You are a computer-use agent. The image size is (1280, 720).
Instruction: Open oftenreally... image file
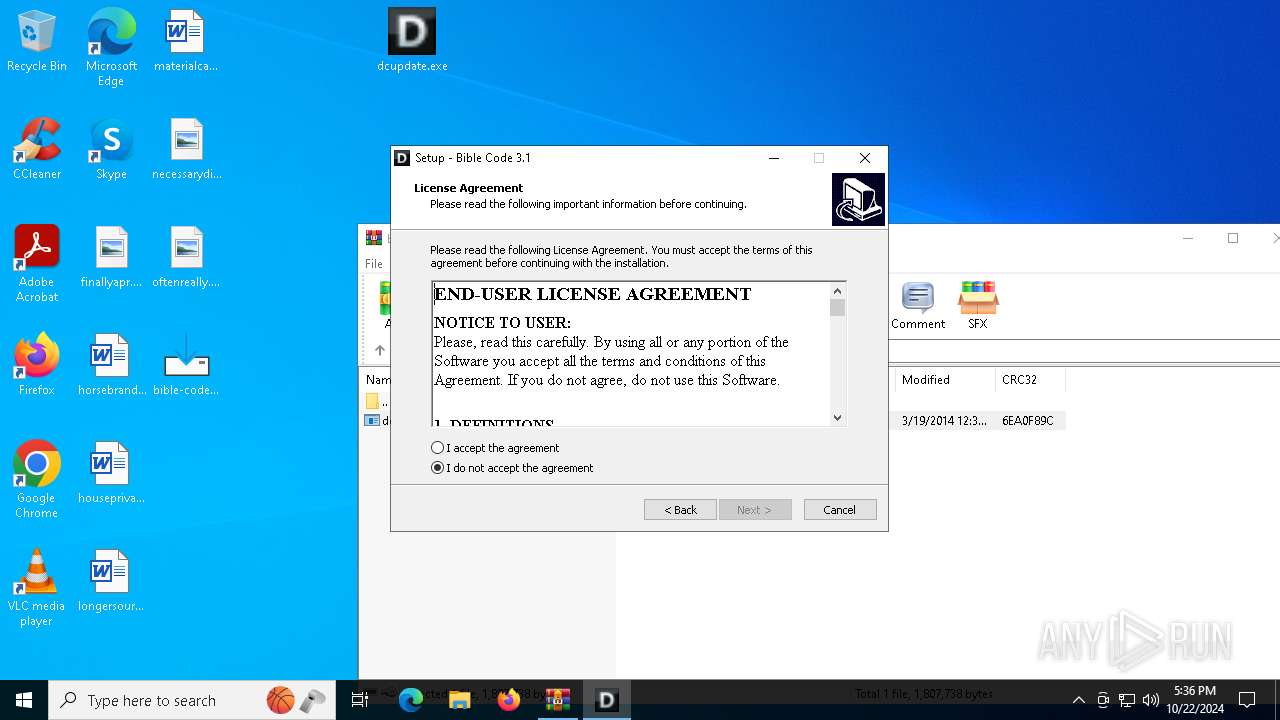(186, 258)
